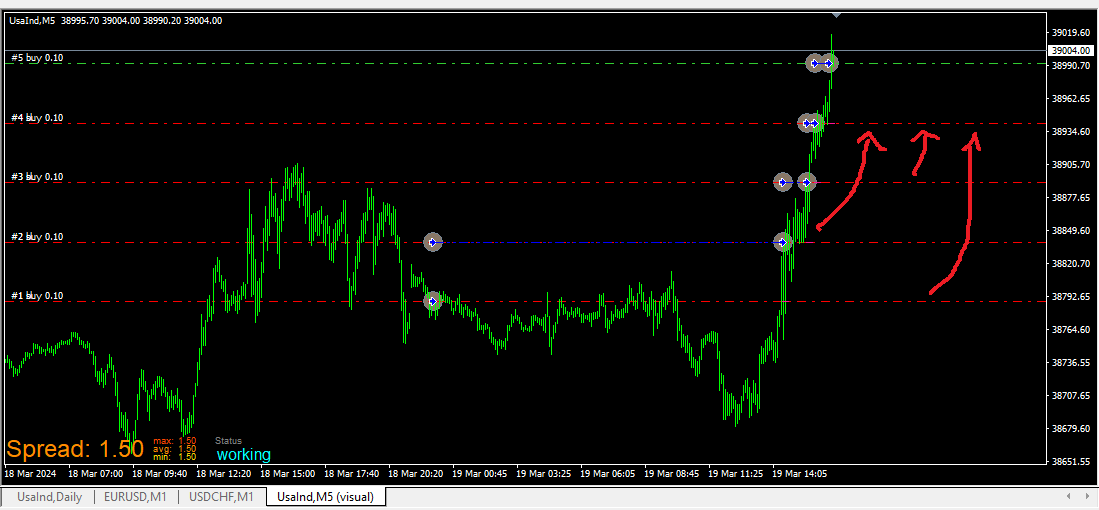1099x510 pixels.
Task: Click the chart tabs scroll-right arrow
Action: coord(1088,497)
